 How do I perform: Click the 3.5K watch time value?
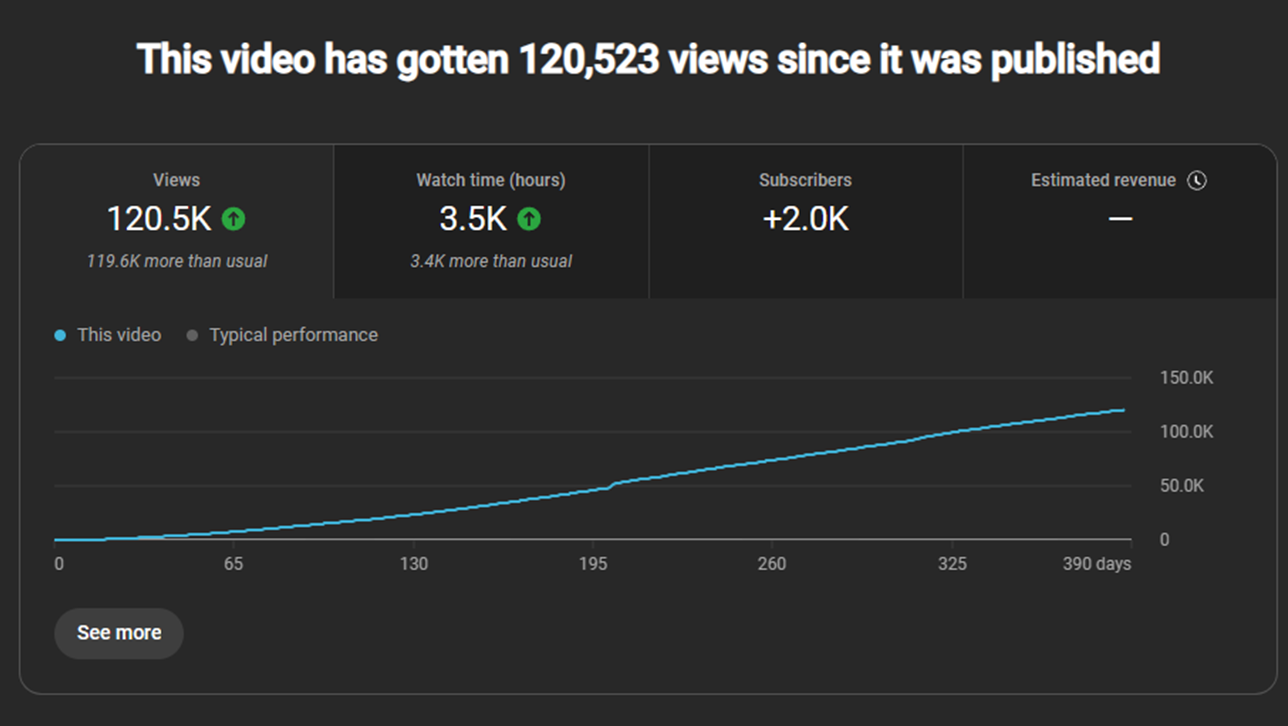pos(473,218)
